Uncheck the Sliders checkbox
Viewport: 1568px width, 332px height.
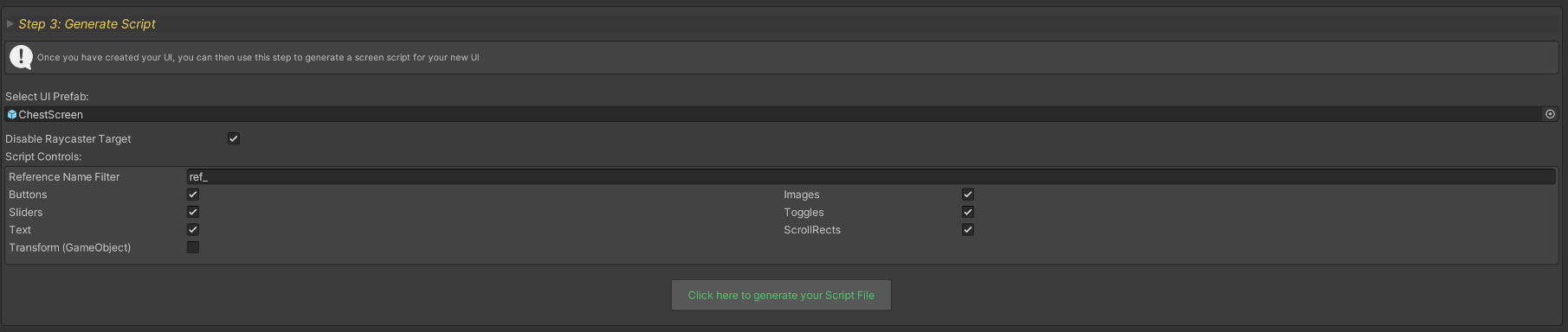pos(193,212)
